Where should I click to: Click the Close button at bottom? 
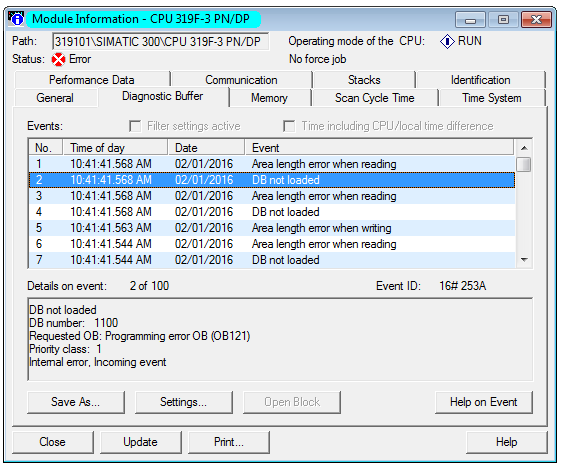pos(53,442)
